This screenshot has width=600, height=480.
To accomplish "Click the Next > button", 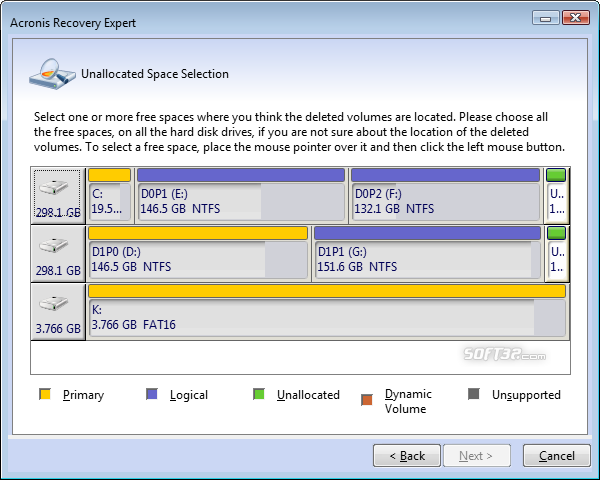I will tap(477, 456).
